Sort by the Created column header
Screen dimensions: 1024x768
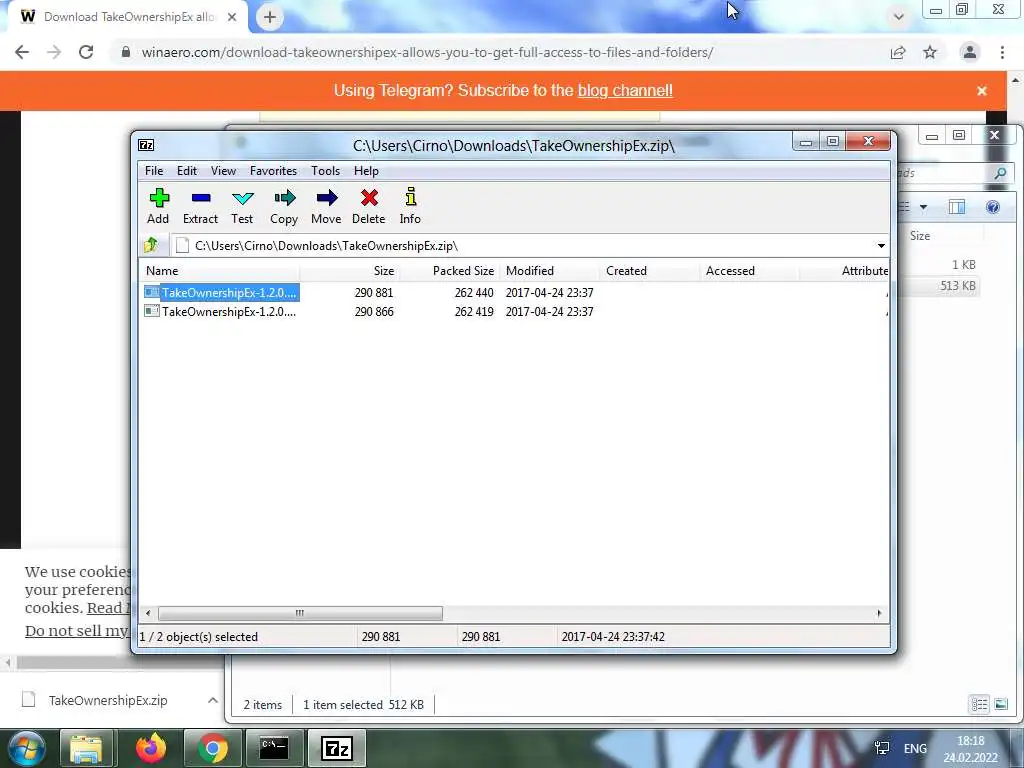click(x=649, y=270)
